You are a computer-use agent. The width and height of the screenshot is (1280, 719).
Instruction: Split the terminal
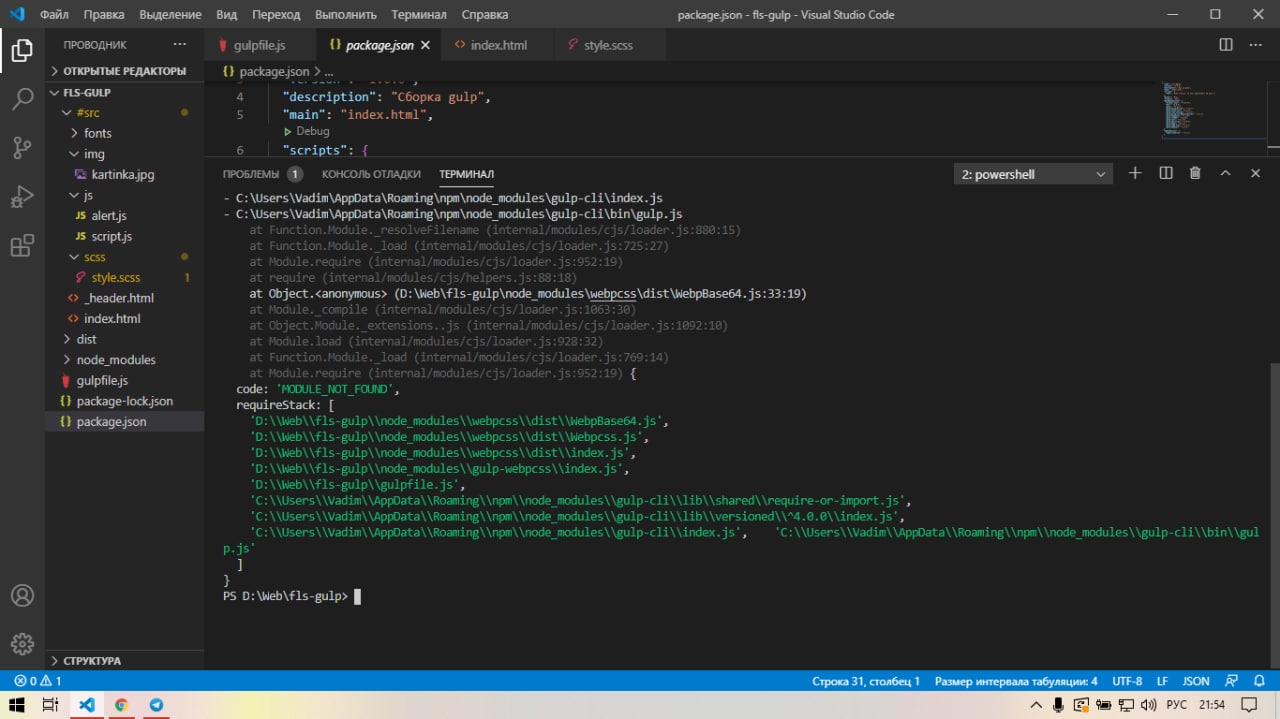[1165, 173]
